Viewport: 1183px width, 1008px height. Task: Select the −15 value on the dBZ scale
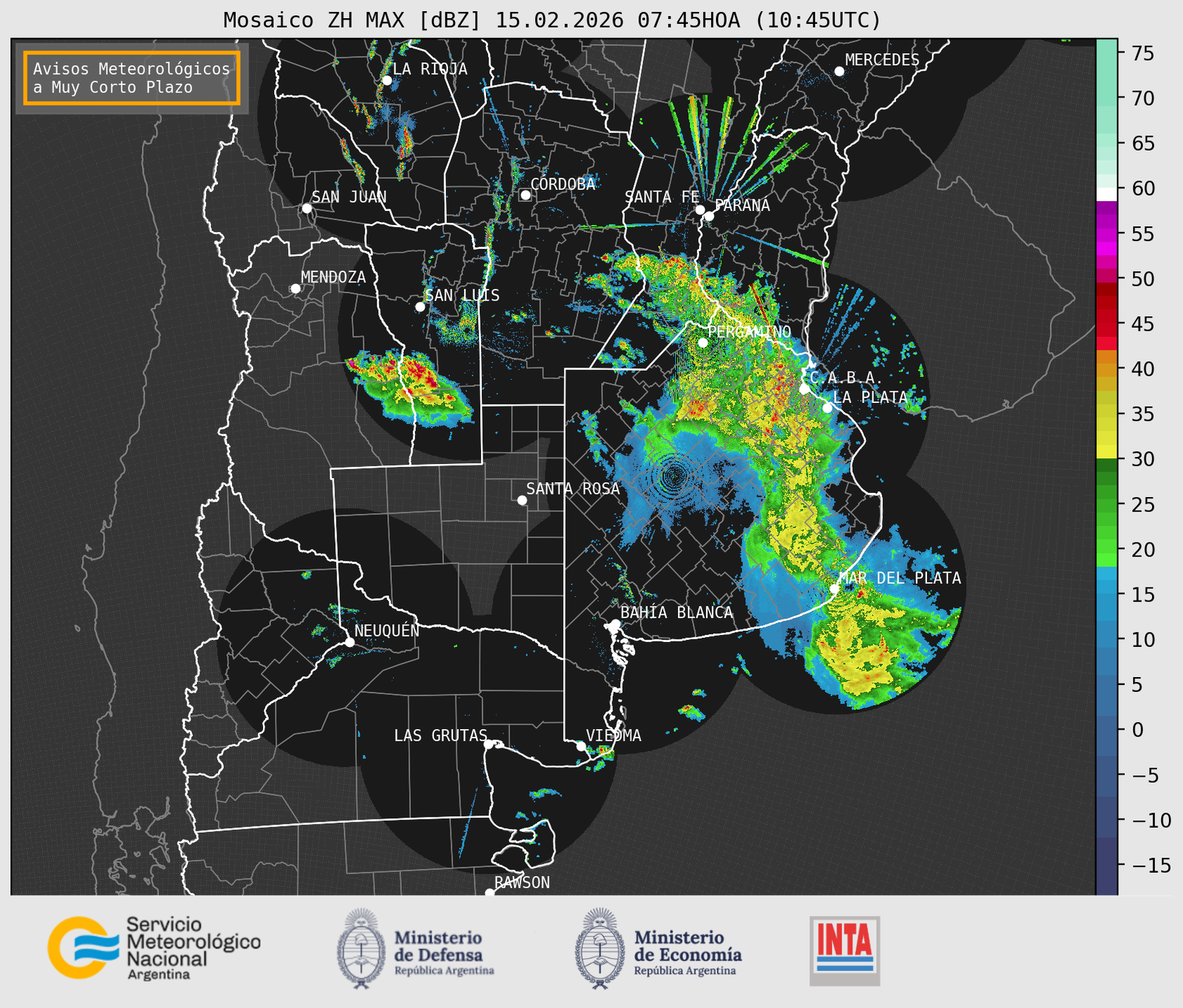pos(1150,865)
